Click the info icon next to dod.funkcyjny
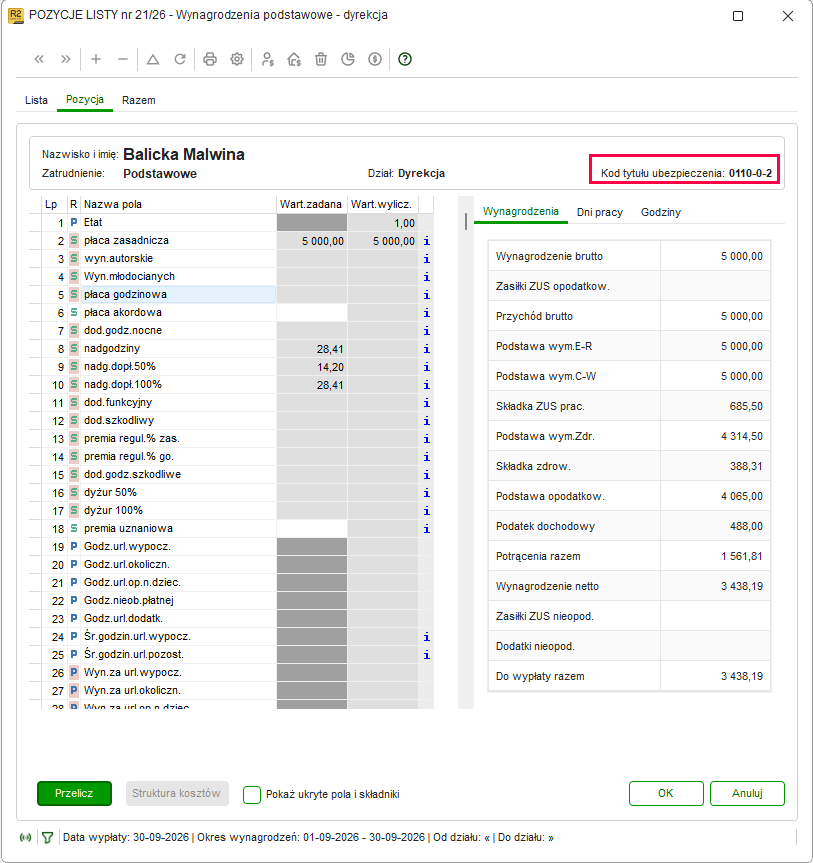 tap(427, 403)
